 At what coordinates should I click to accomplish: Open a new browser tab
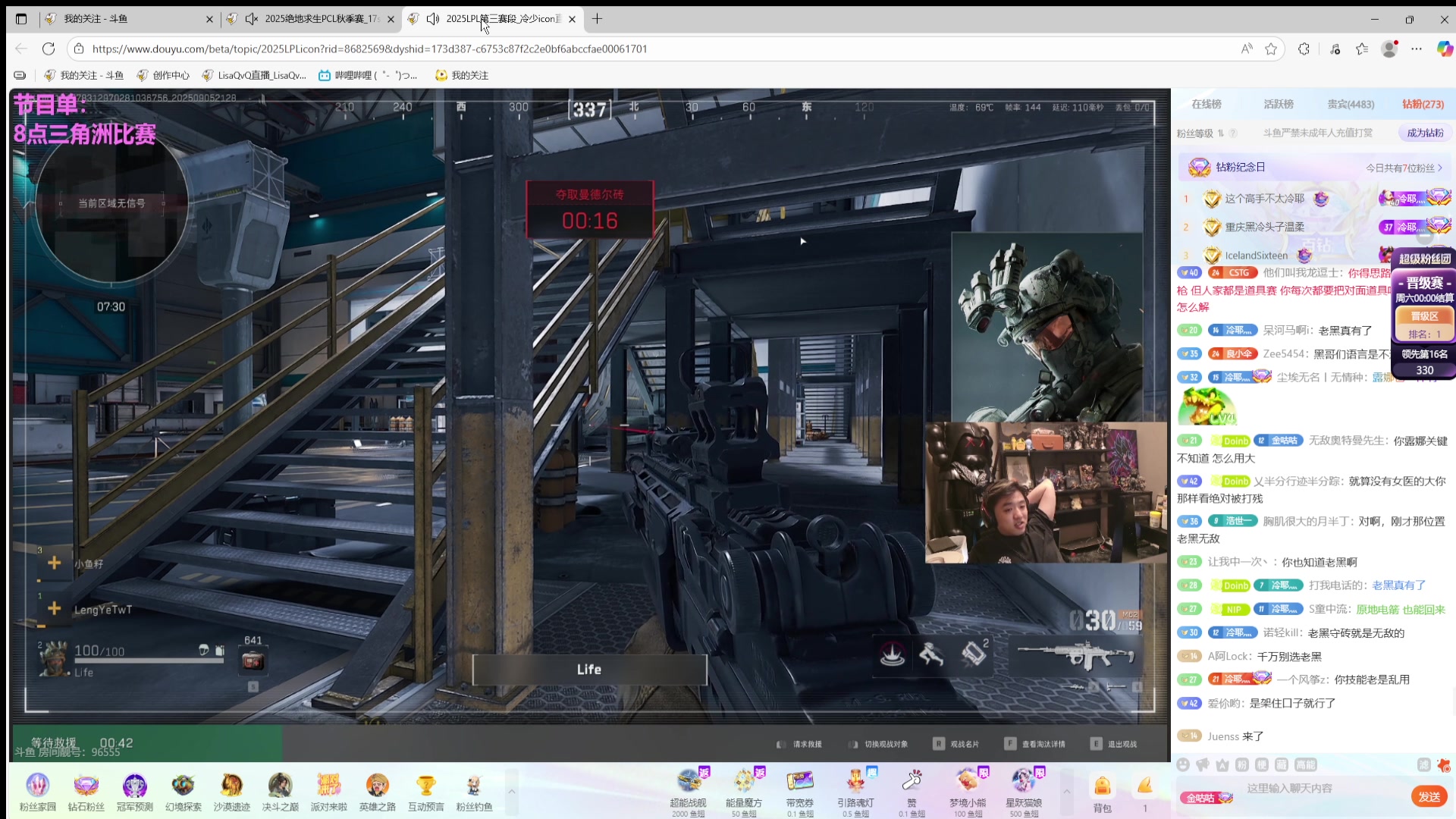[x=598, y=19]
